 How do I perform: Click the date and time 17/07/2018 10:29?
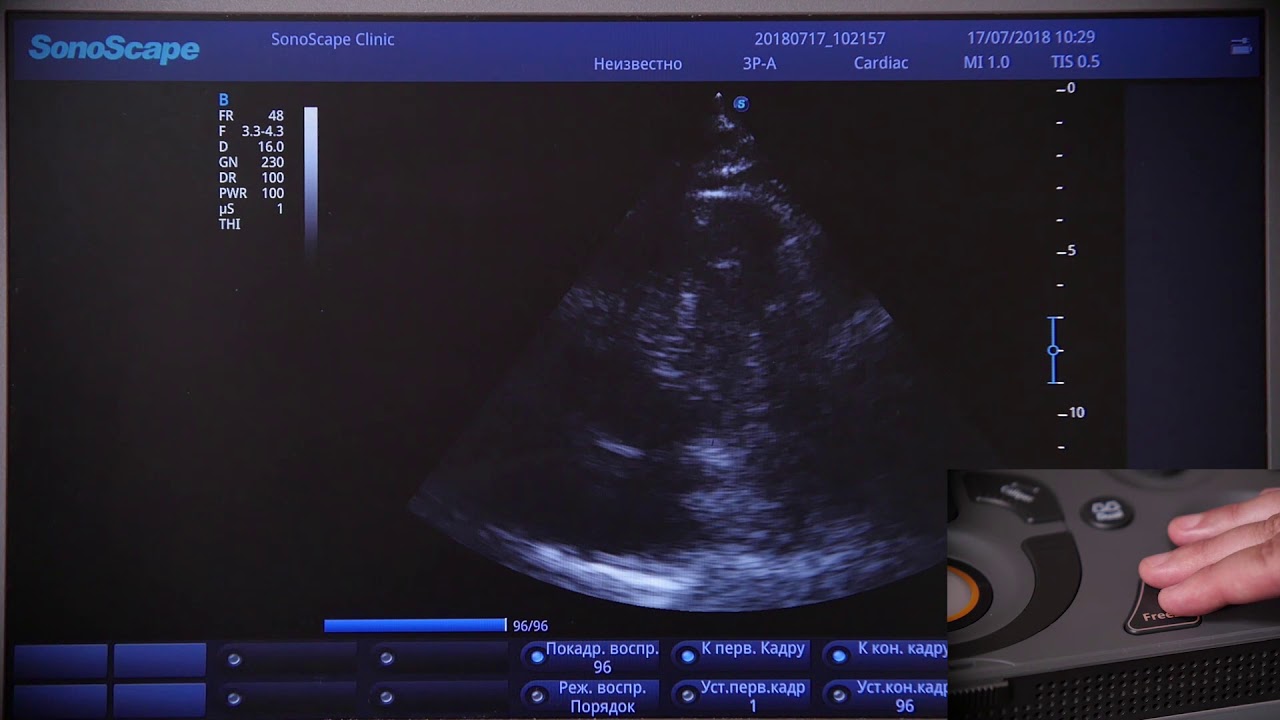(1031, 38)
